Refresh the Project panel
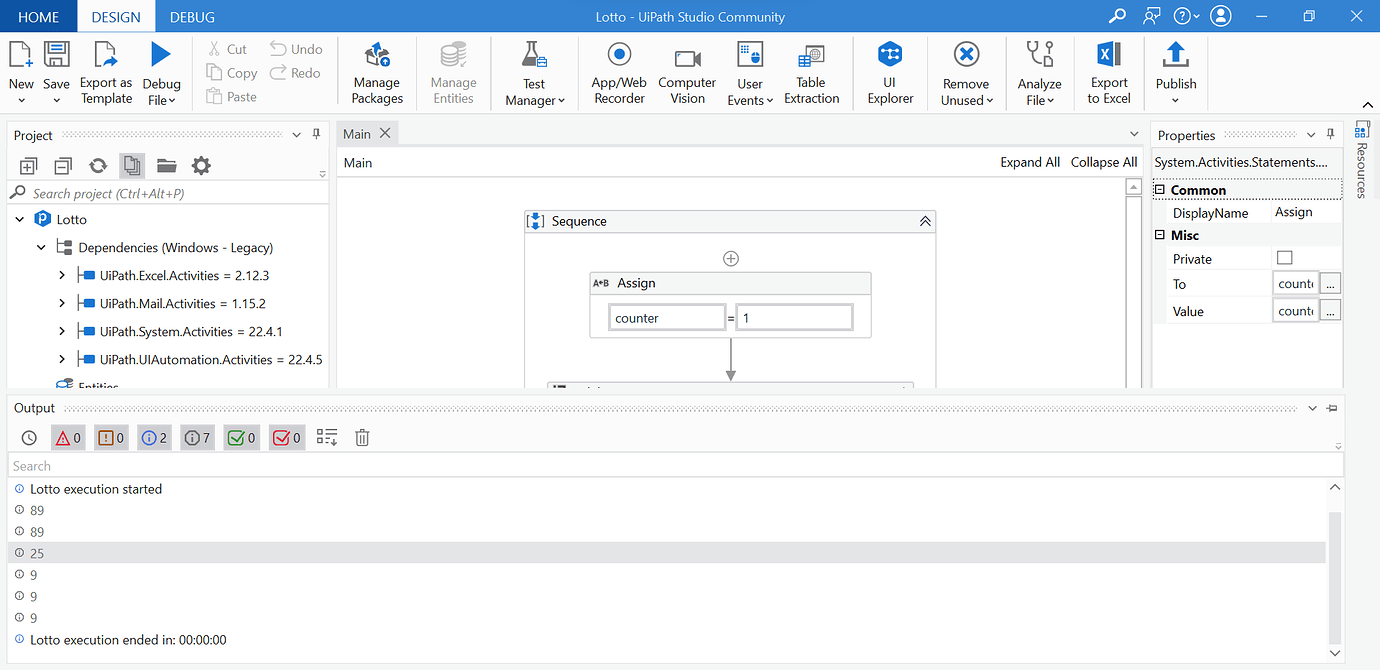This screenshot has height=670, width=1380. (96, 165)
